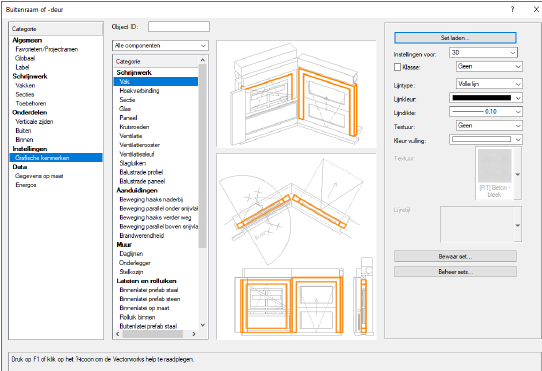Select Verticale zijden under Onderdelen
Screen dimensions: 542x371
tap(34, 122)
